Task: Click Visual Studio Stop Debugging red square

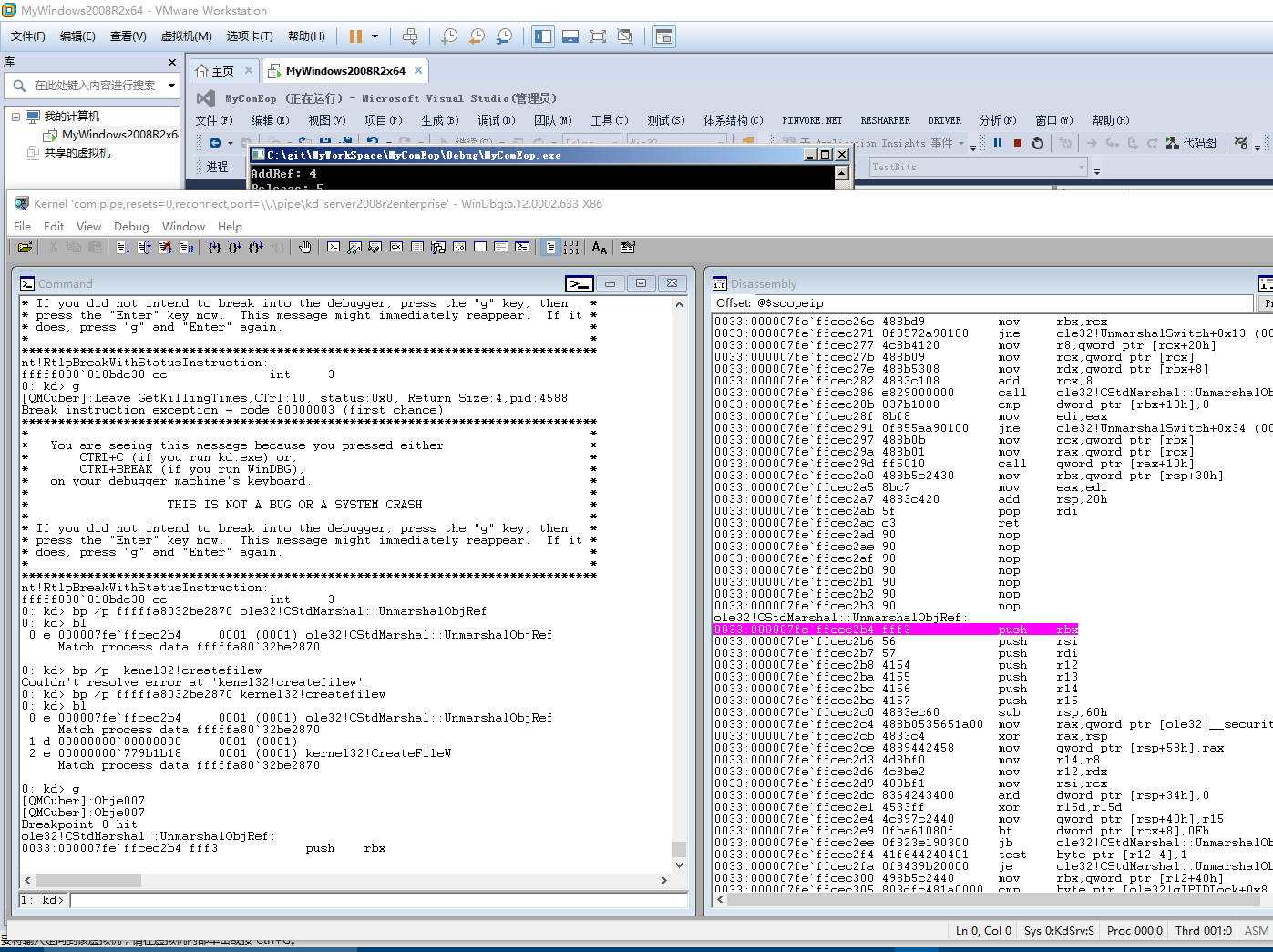Action: (x=1018, y=143)
